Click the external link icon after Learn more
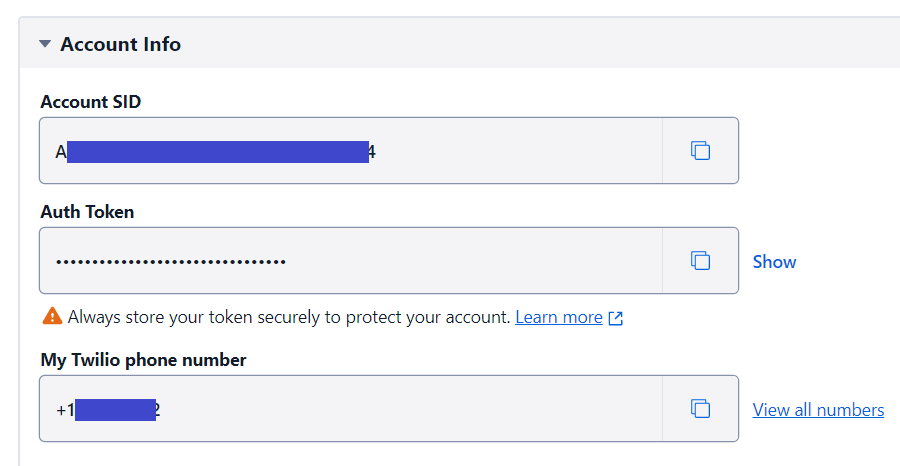 point(615,318)
